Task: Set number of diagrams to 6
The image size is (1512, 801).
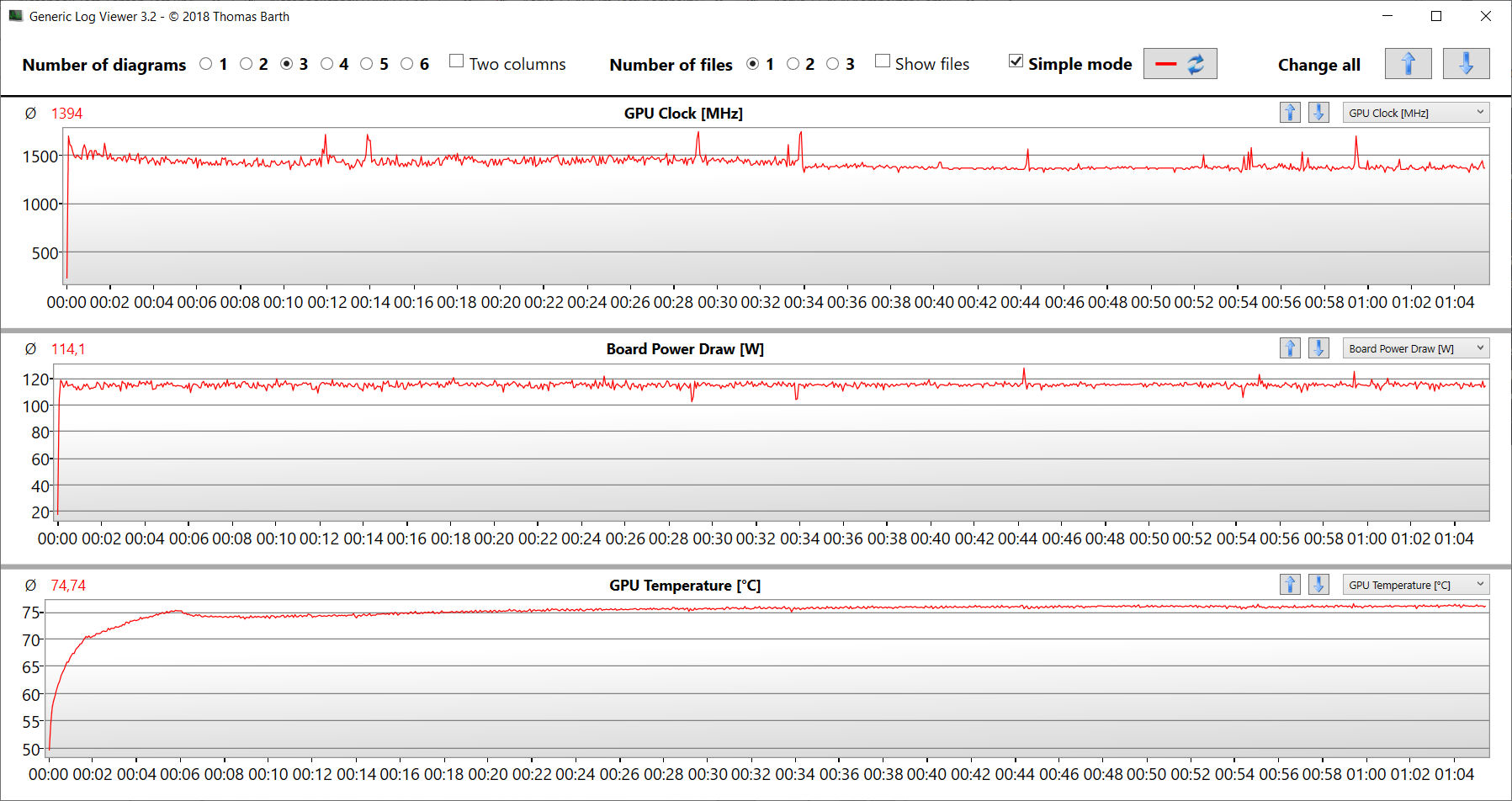Action: tap(407, 64)
